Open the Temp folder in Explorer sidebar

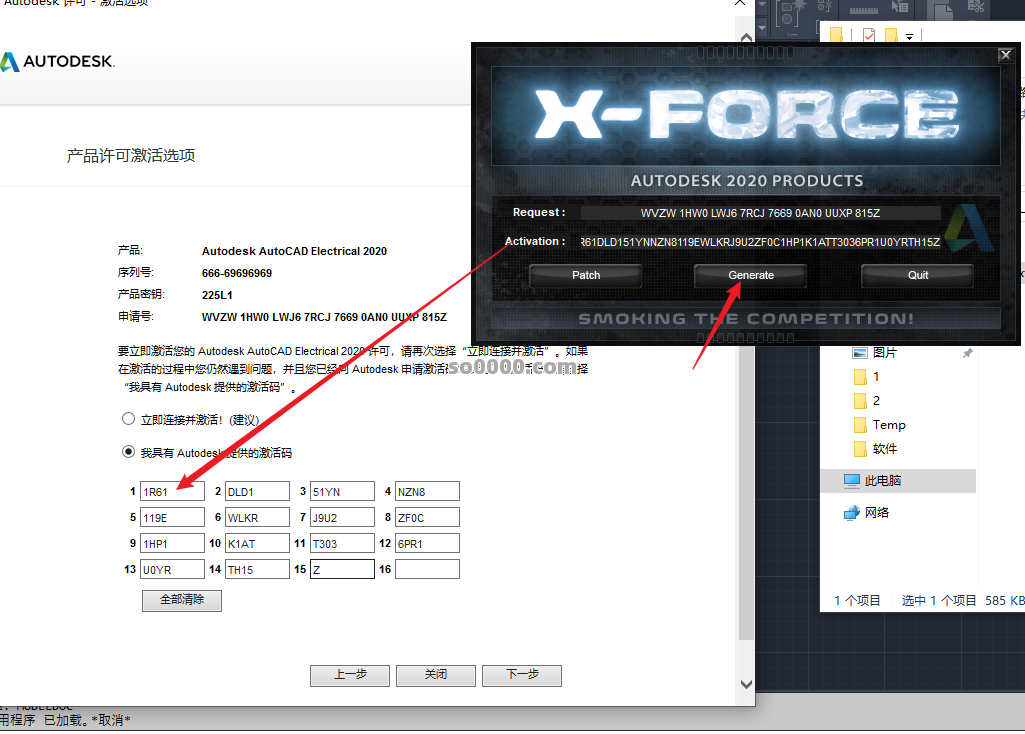889,425
